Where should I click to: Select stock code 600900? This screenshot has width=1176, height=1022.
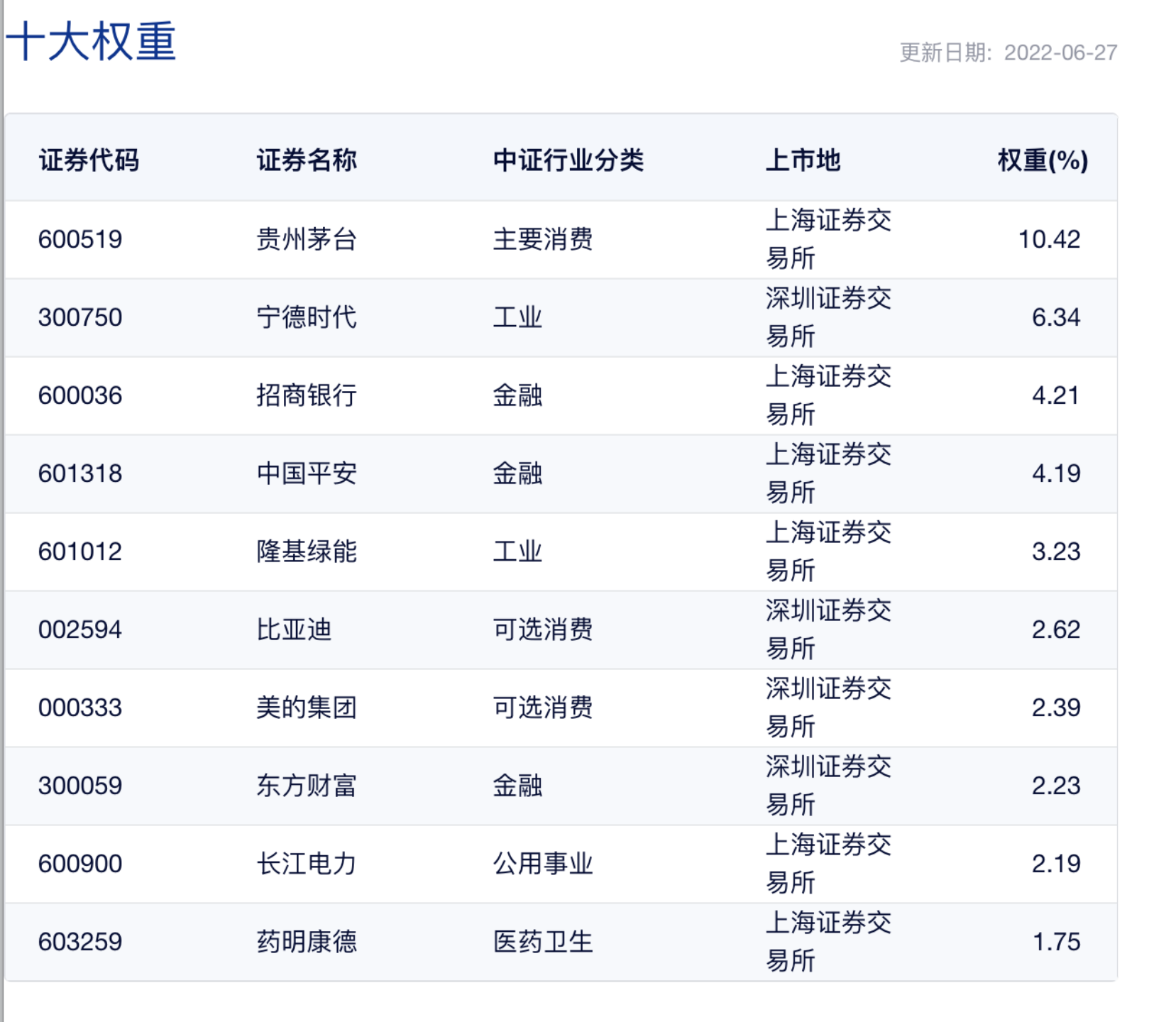(80, 864)
